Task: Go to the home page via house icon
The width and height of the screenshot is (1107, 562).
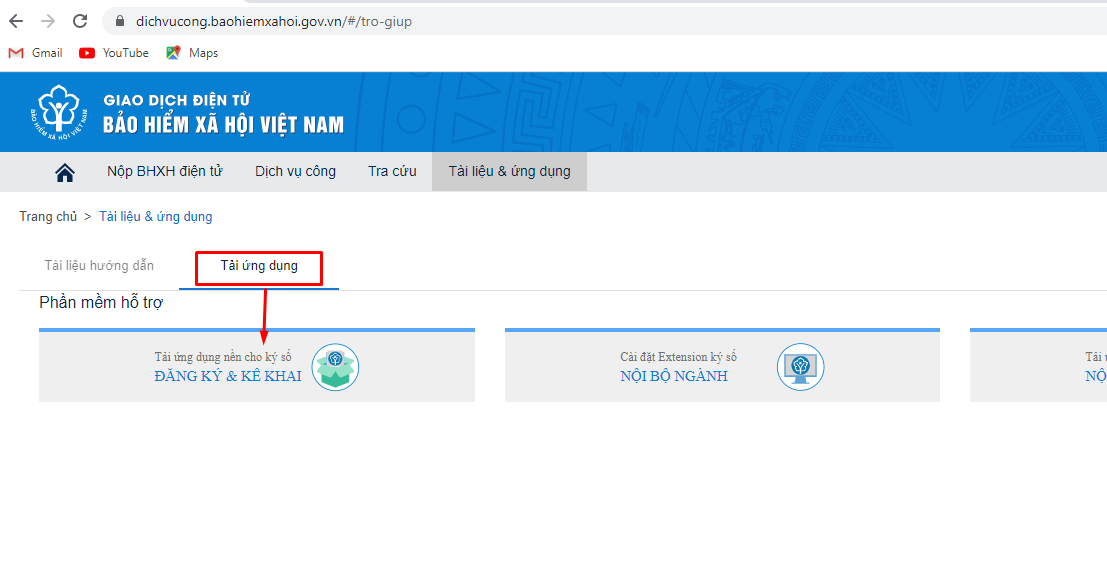Action: tap(65, 172)
